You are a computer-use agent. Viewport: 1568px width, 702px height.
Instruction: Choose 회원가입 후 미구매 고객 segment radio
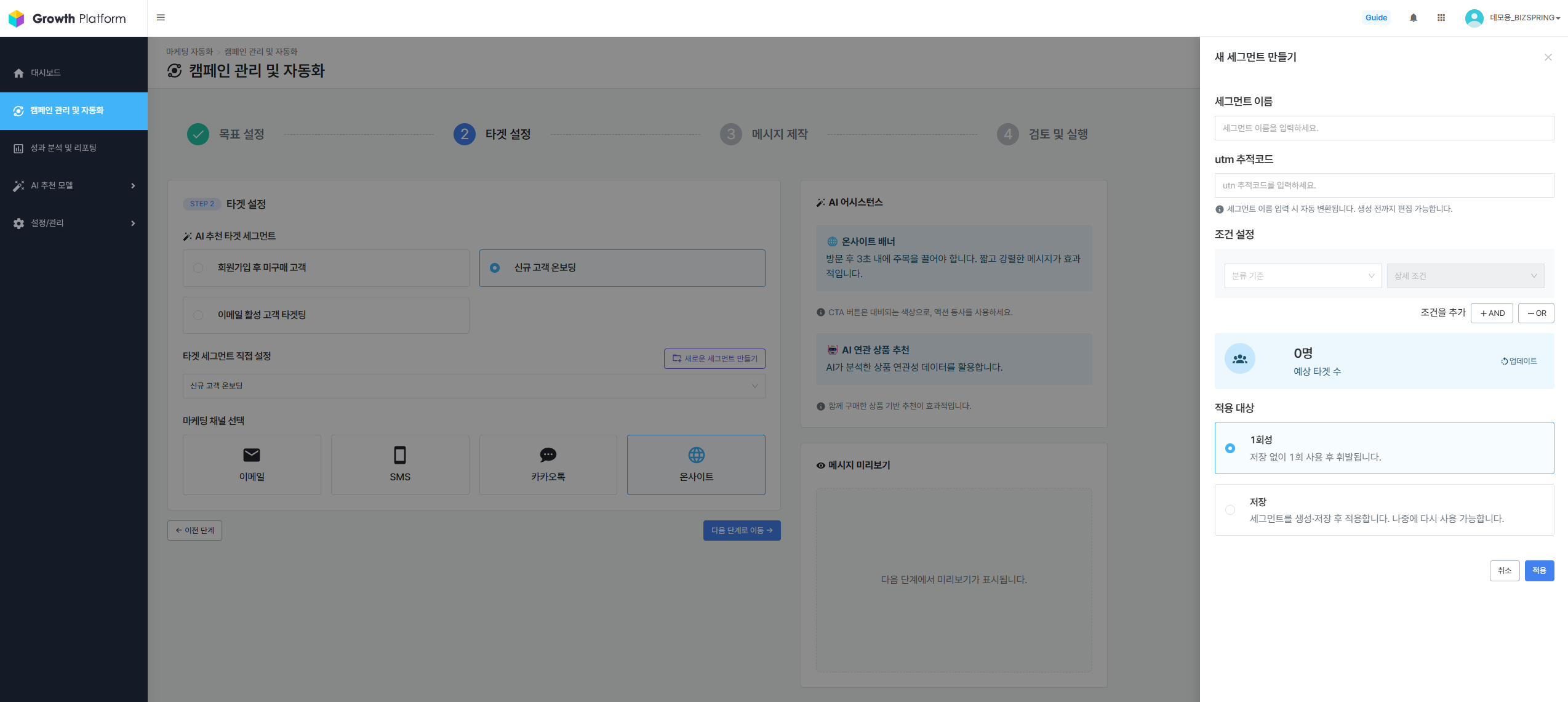click(198, 268)
